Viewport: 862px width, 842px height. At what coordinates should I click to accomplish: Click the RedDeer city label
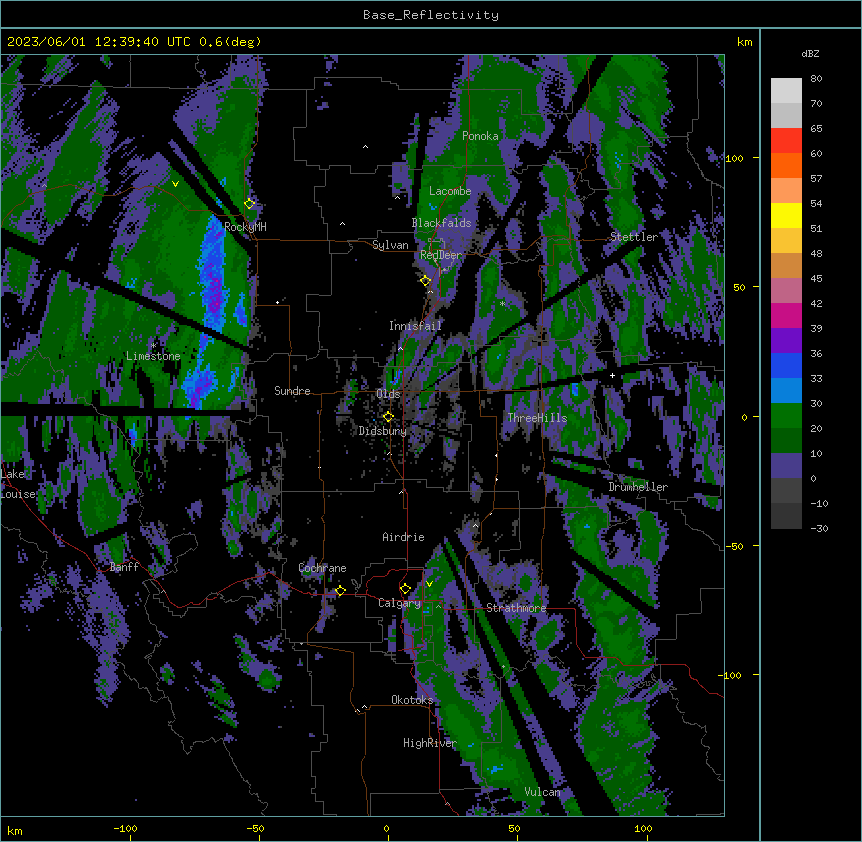point(441,255)
